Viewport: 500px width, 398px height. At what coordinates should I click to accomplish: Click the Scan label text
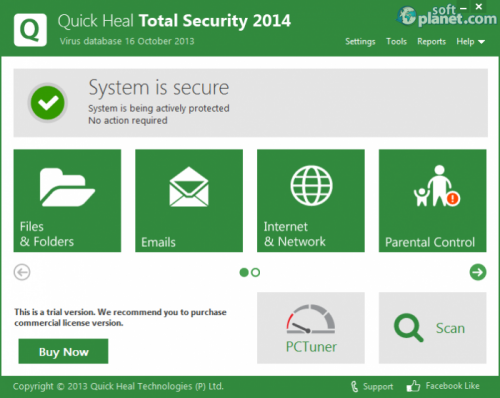(450, 328)
